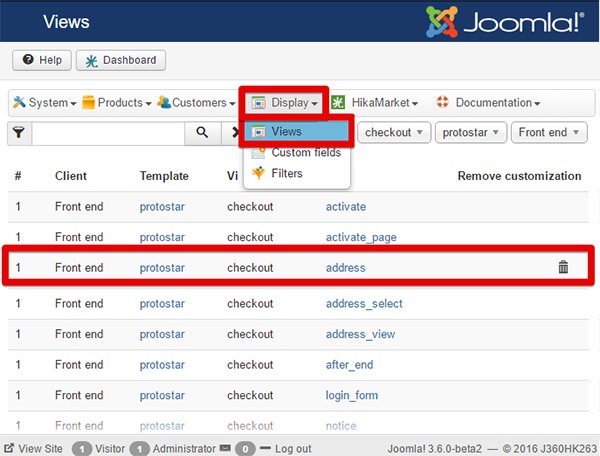Open the Documentation menu

pyautogui.click(x=488, y=103)
